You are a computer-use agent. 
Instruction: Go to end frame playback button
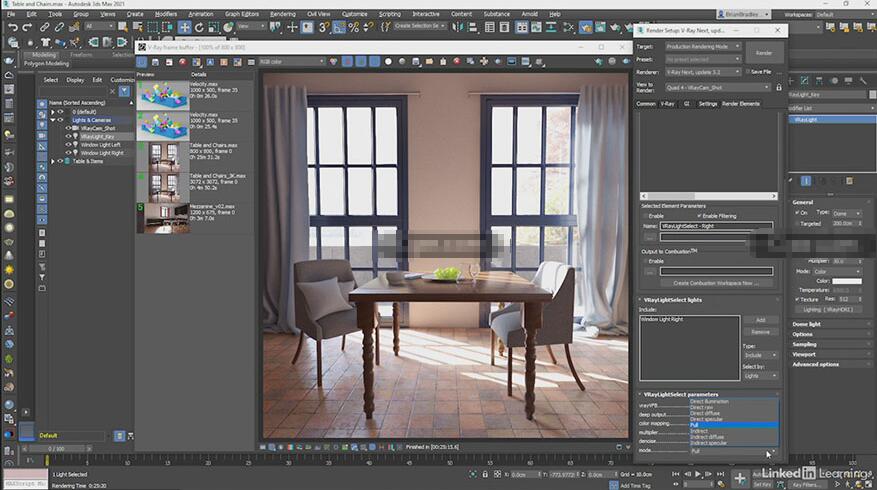(720, 474)
